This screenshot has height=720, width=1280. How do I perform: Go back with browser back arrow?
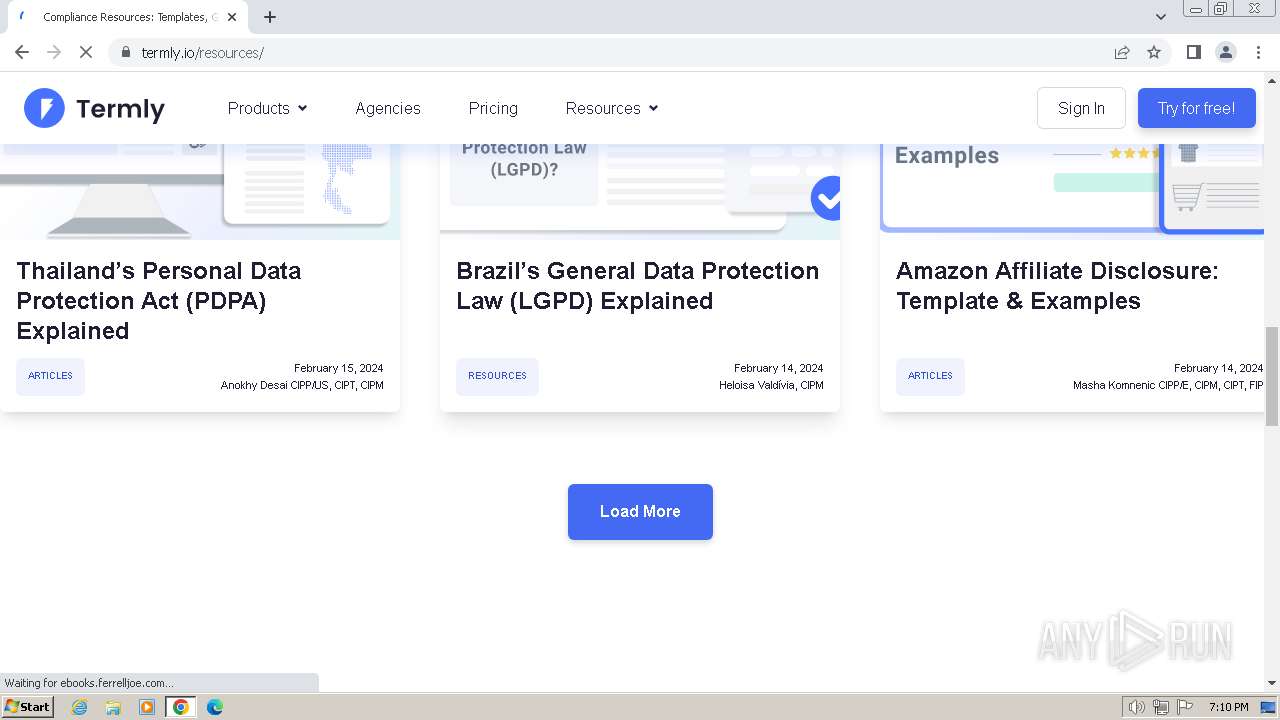pyautogui.click(x=22, y=52)
